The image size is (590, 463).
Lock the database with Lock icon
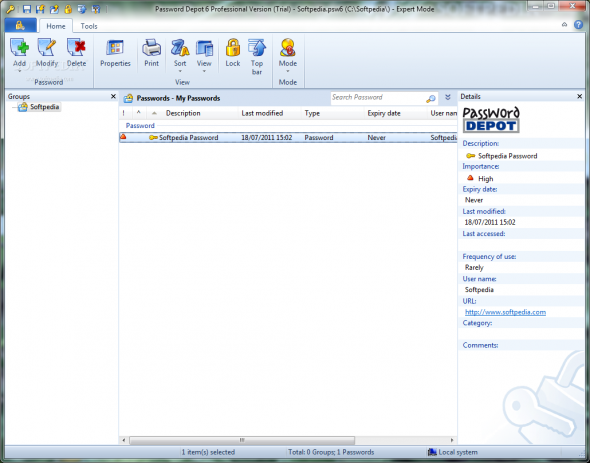coord(233,48)
